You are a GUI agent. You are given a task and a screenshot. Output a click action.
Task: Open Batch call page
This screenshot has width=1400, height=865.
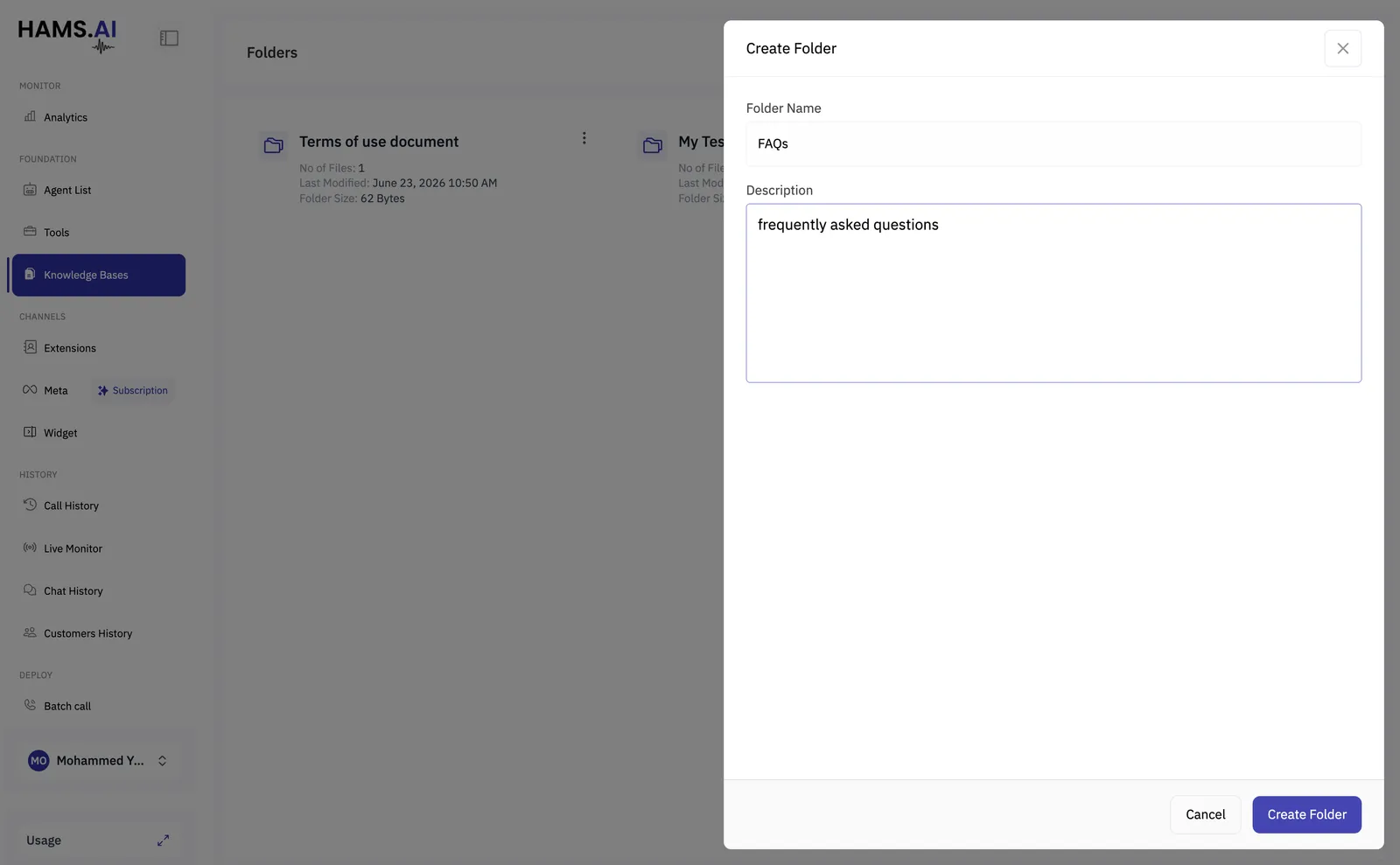pyautogui.click(x=67, y=706)
